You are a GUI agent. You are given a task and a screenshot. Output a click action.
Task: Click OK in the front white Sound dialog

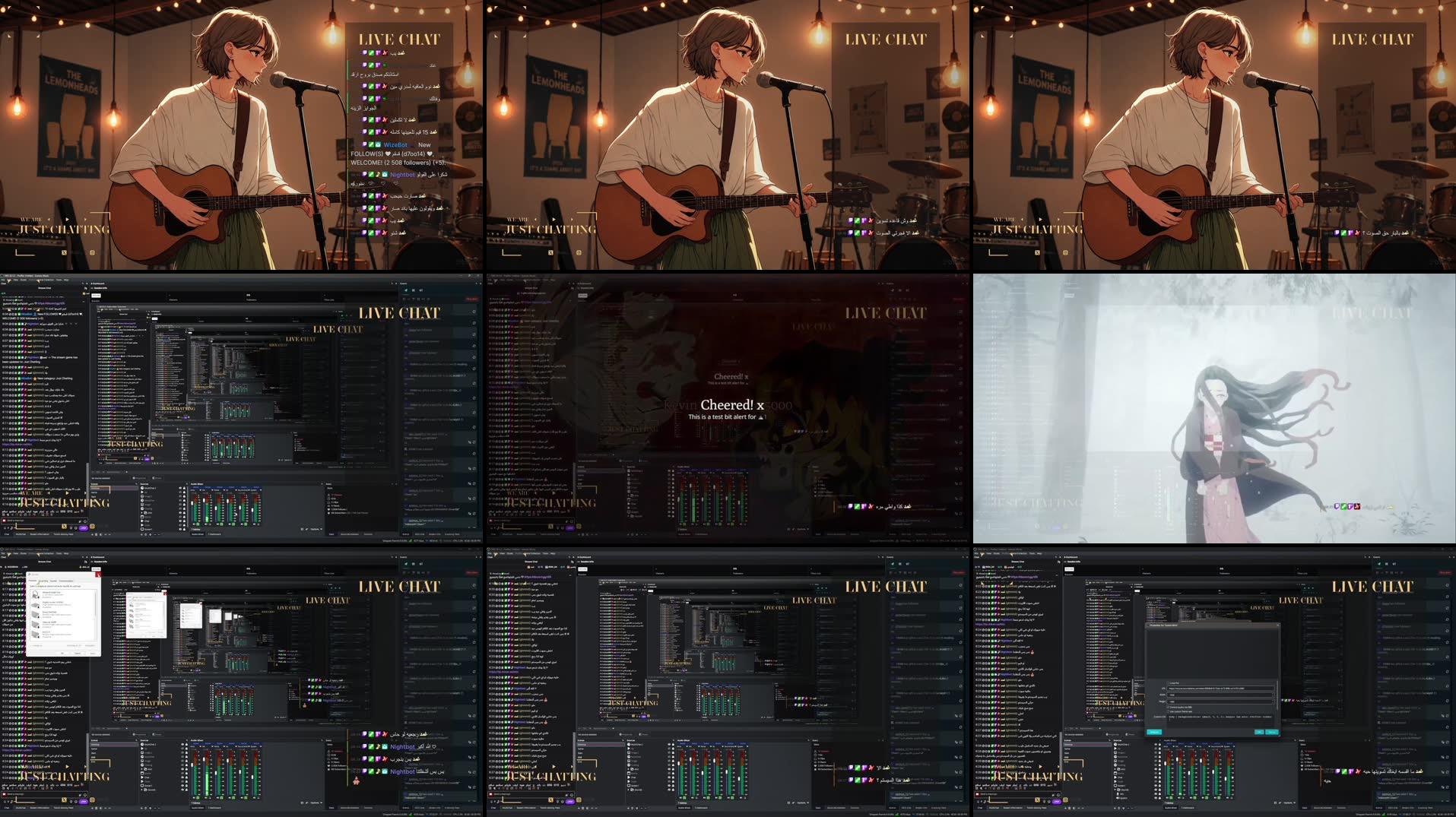click(x=64, y=652)
